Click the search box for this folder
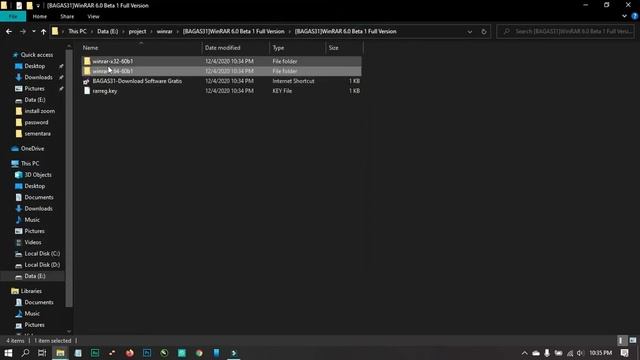Image resolution: width=640 pixels, height=360 pixels. 566,31
